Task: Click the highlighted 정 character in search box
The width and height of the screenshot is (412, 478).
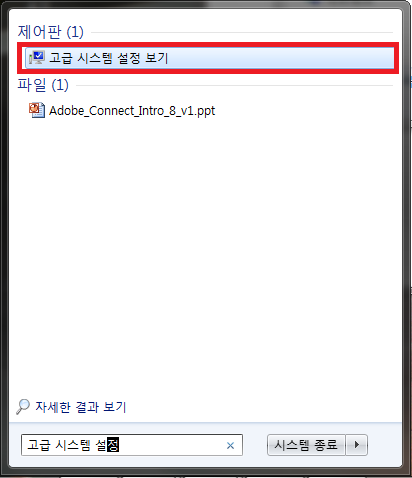Action: click(113, 445)
